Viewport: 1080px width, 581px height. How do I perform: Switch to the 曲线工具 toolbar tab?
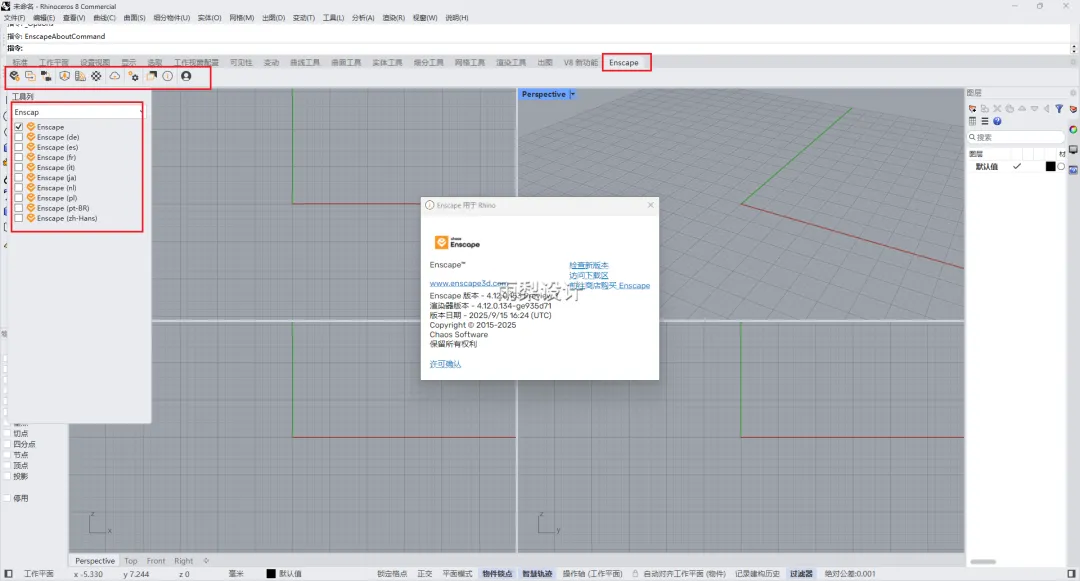(304, 63)
